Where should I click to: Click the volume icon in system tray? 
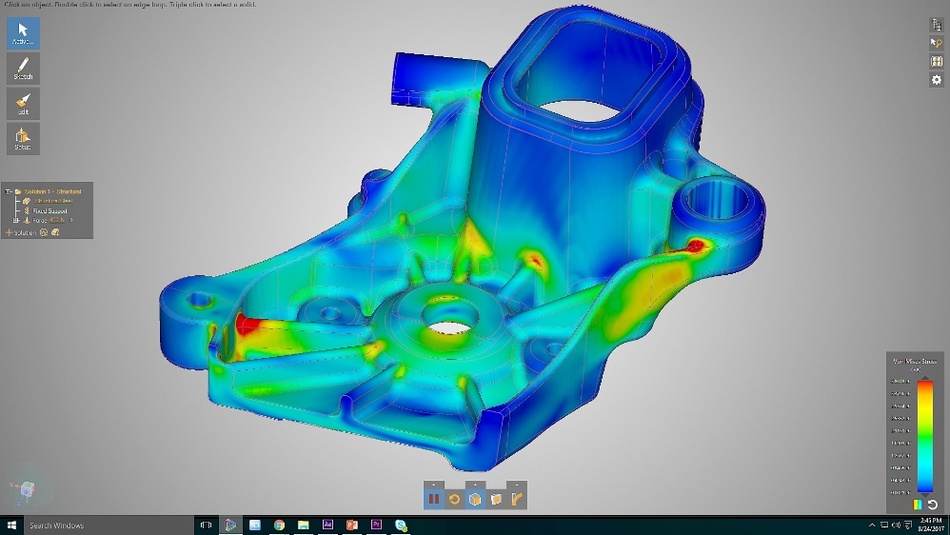click(896, 525)
